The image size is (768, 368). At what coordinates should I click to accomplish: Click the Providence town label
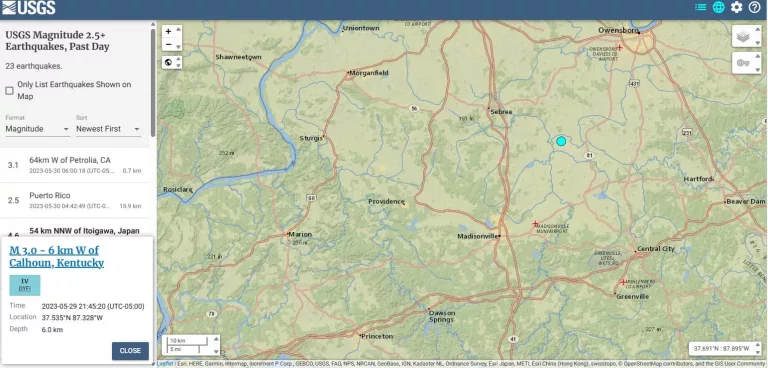click(386, 201)
